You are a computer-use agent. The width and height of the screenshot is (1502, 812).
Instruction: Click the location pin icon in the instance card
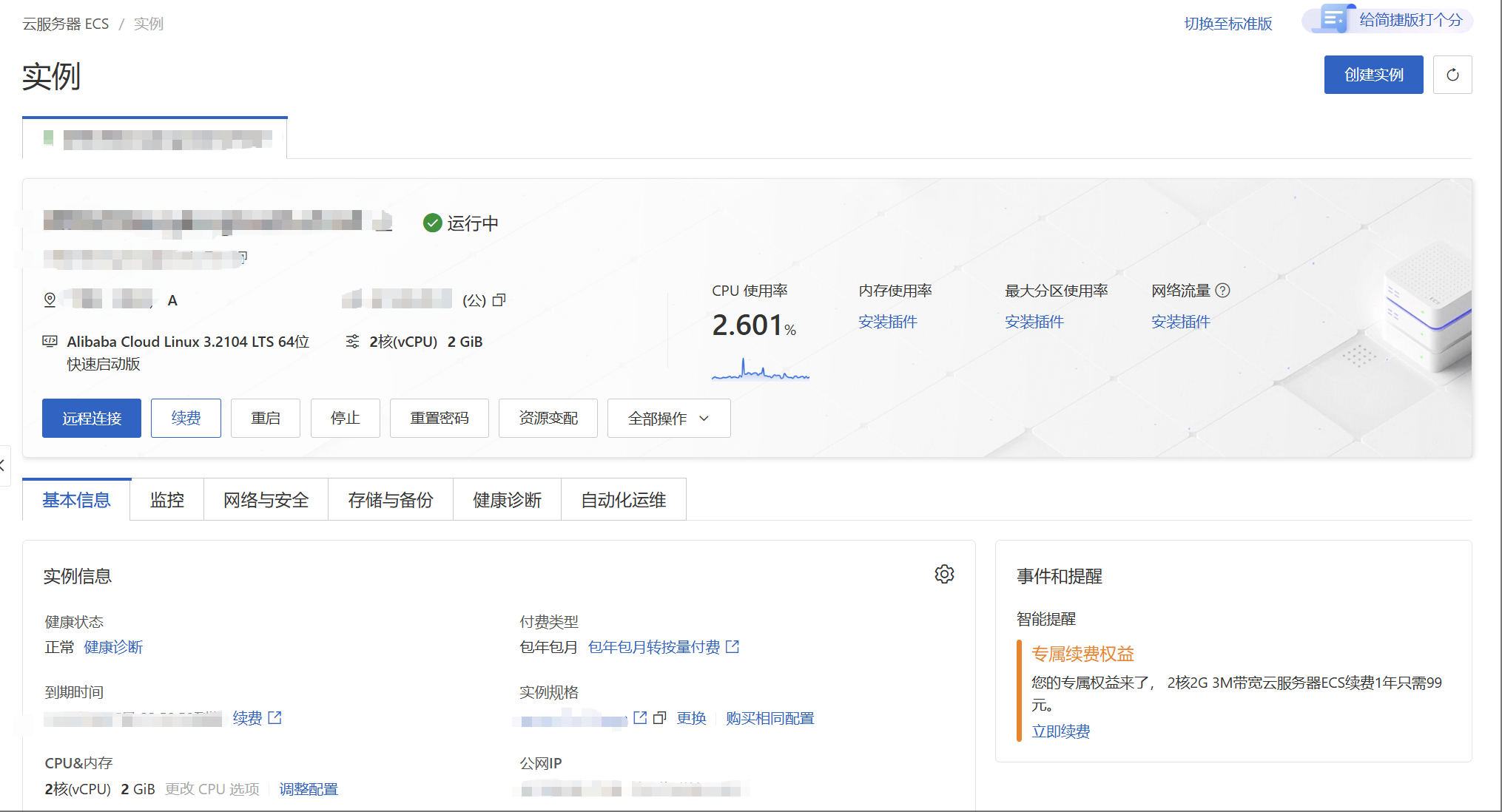pos(50,300)
